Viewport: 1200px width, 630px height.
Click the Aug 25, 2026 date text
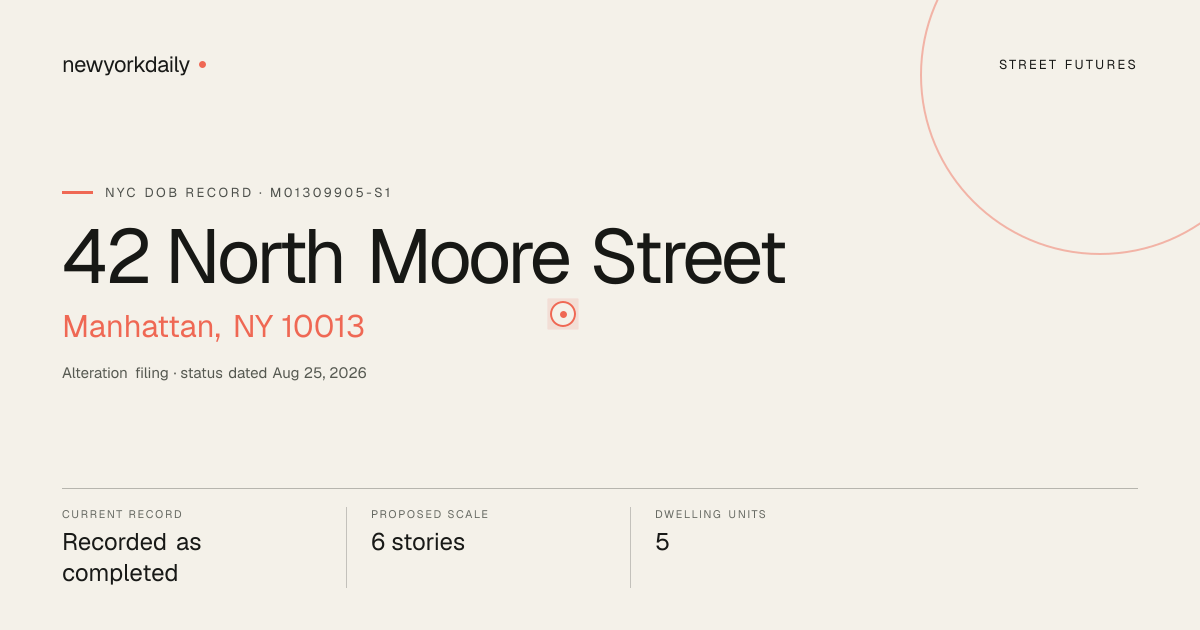coord(320,373)
